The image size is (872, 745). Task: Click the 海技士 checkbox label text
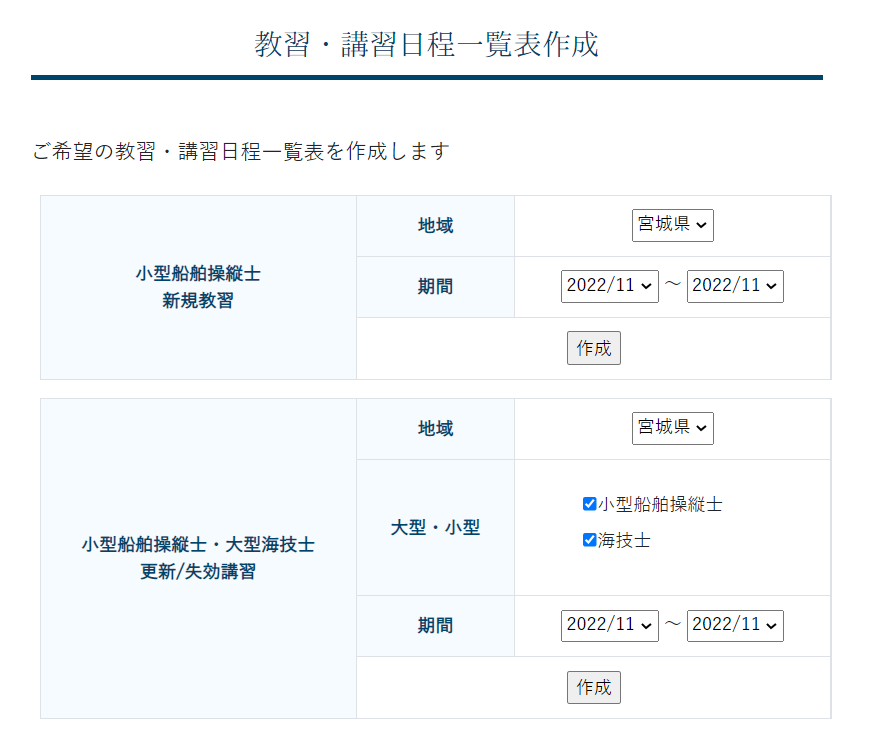[624, 540]
